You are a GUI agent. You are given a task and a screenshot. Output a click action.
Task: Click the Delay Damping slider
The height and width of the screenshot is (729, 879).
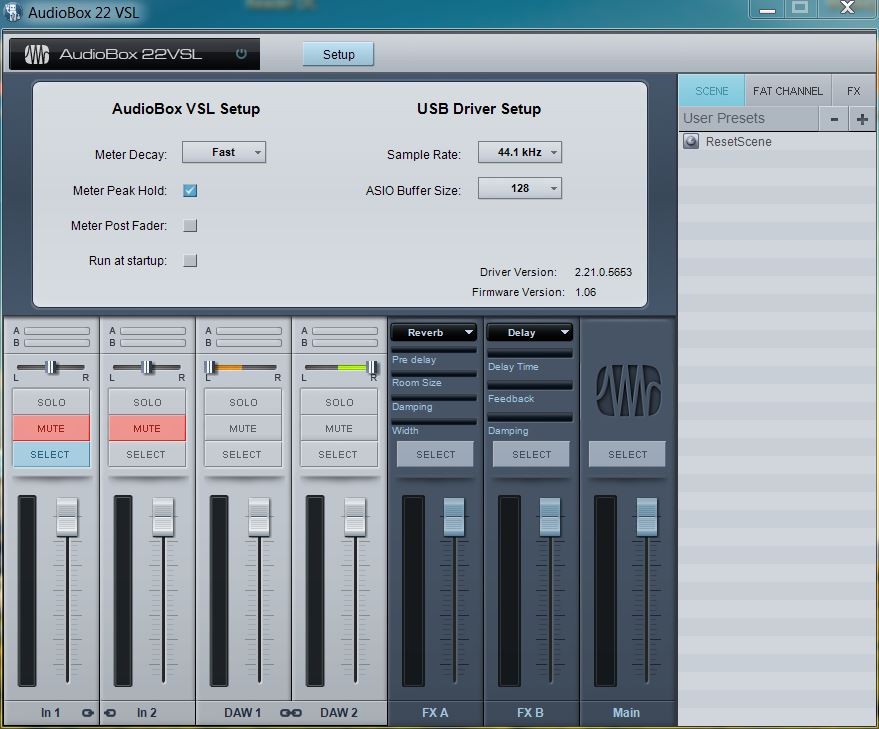[530, 417]
